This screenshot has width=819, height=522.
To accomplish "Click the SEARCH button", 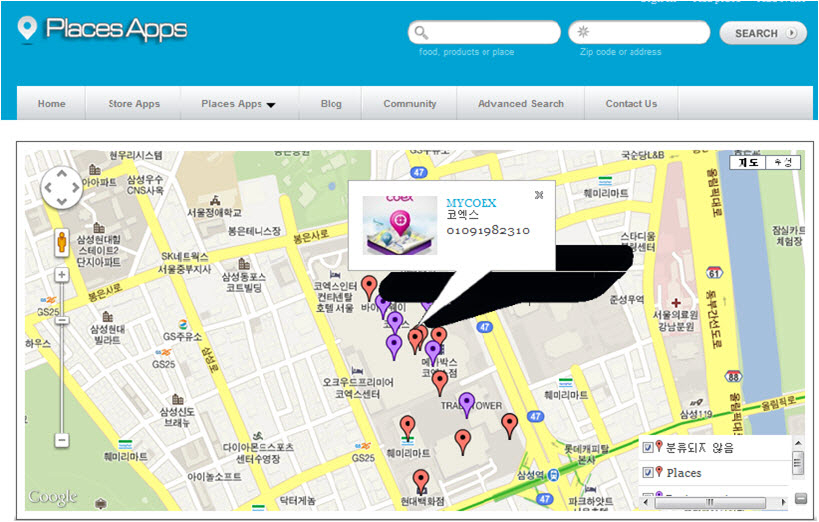I will point(763,33).
